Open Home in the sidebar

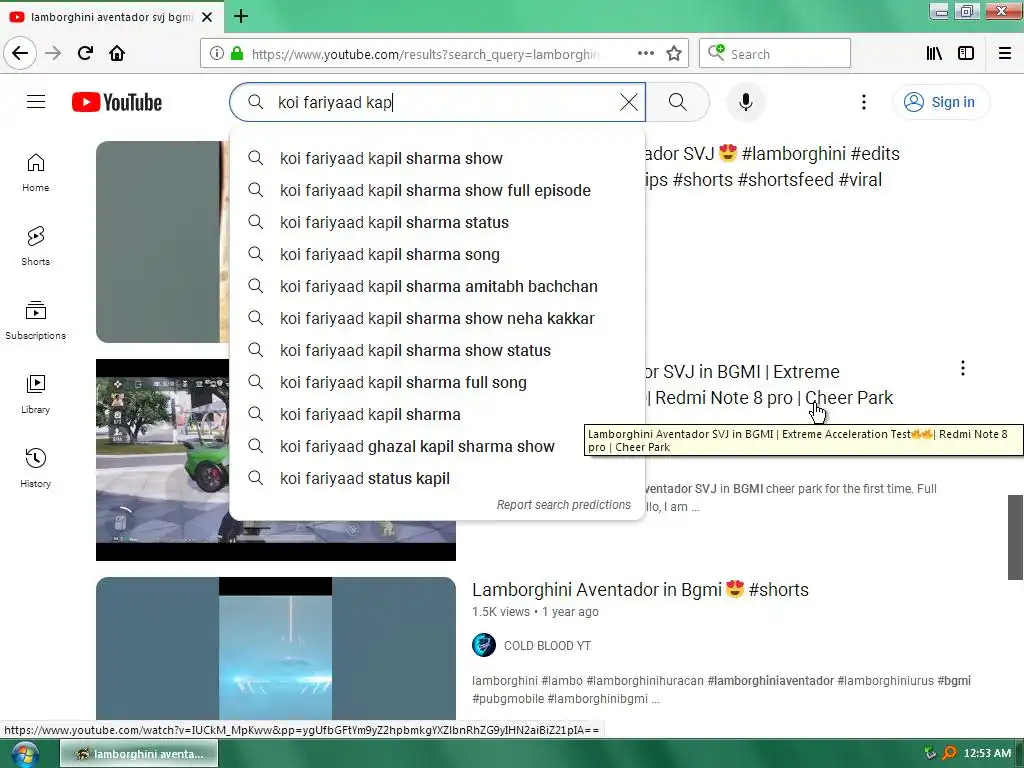(x=35, y=172)
